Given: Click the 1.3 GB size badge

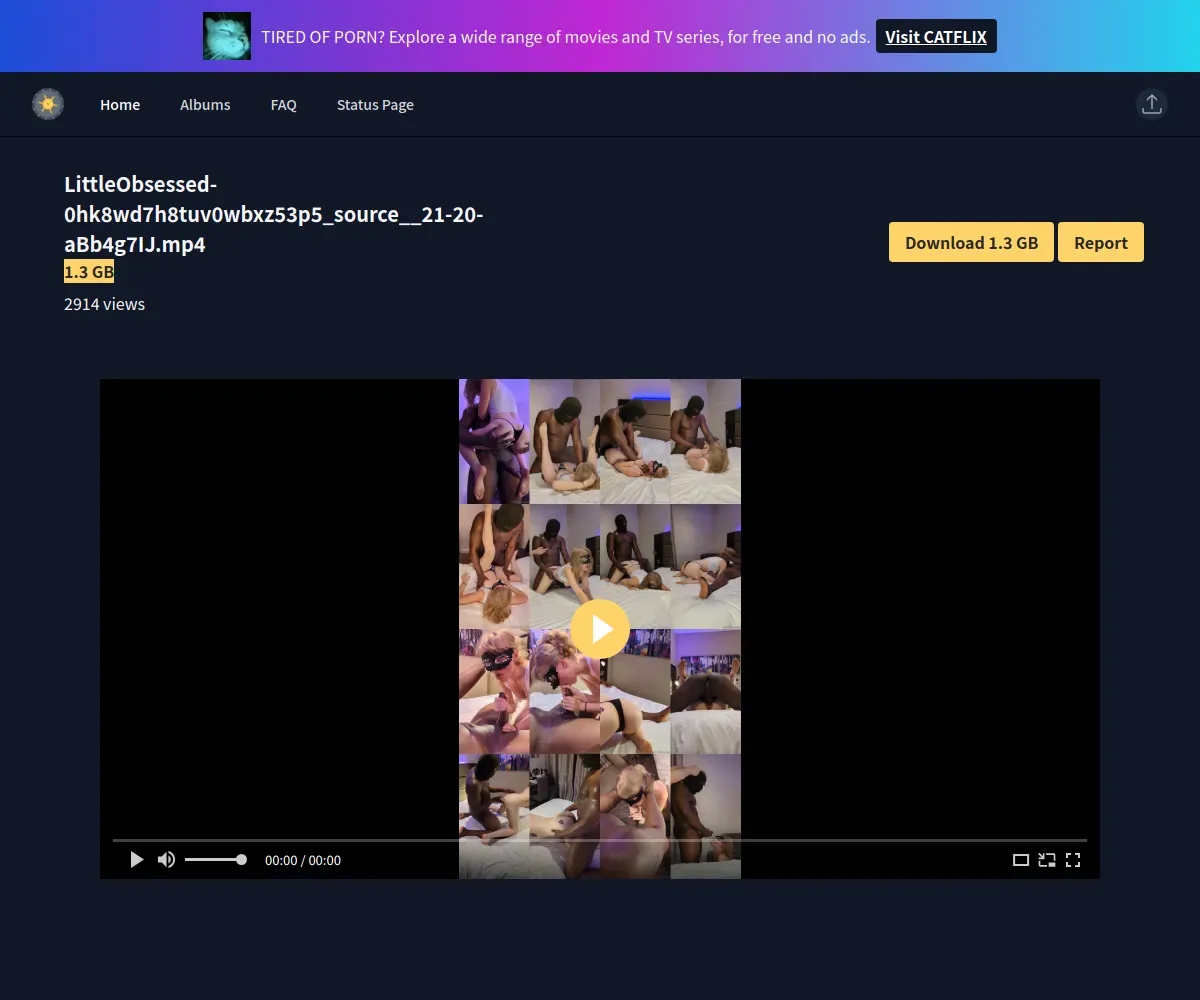Looking at the screenshot, I should (x=89, y=272).
